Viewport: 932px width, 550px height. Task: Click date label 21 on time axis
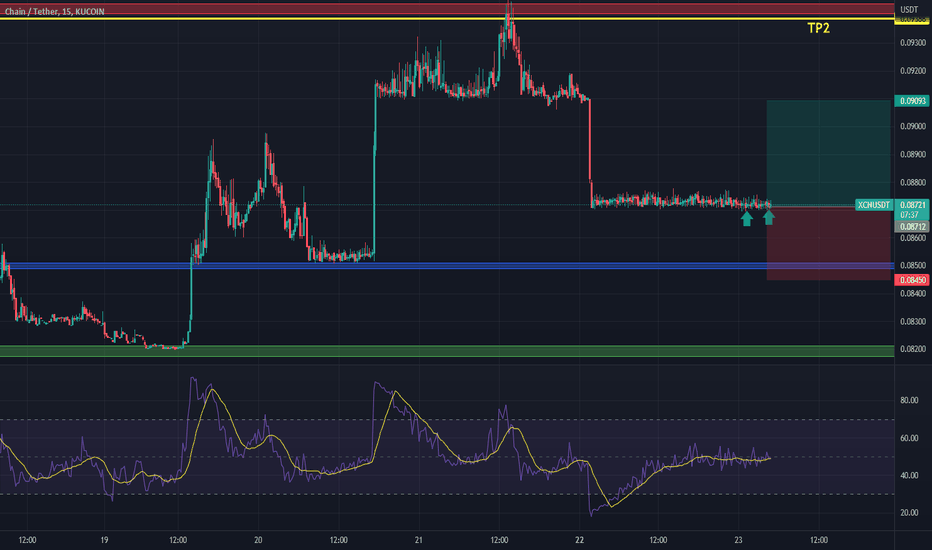click(418, 540)
